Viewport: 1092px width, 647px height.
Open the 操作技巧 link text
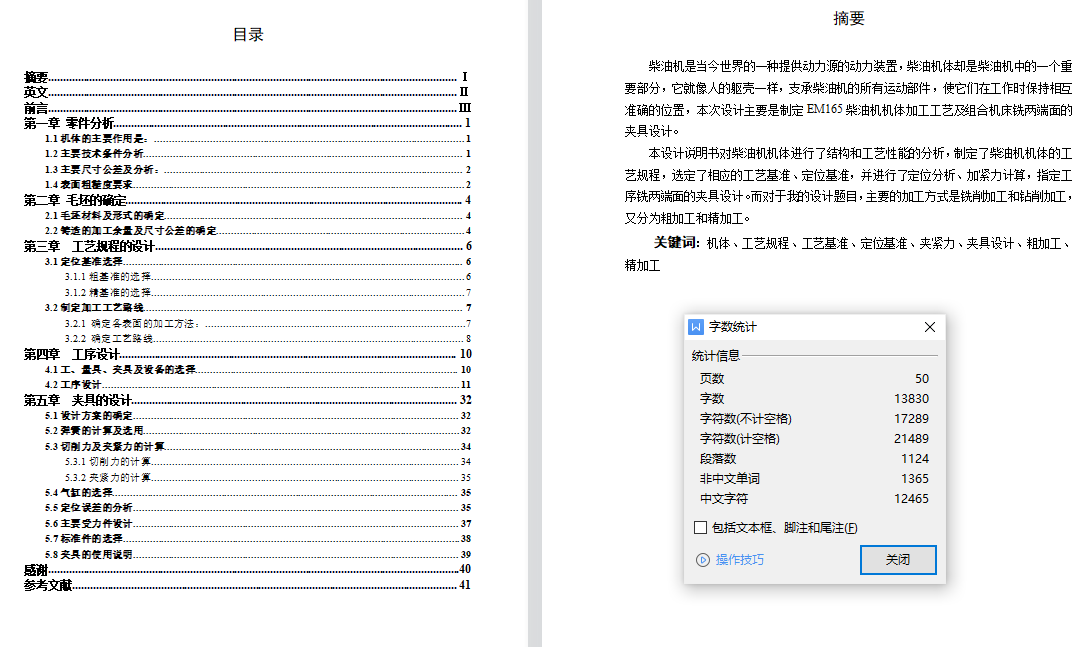[x=740, y=560]
